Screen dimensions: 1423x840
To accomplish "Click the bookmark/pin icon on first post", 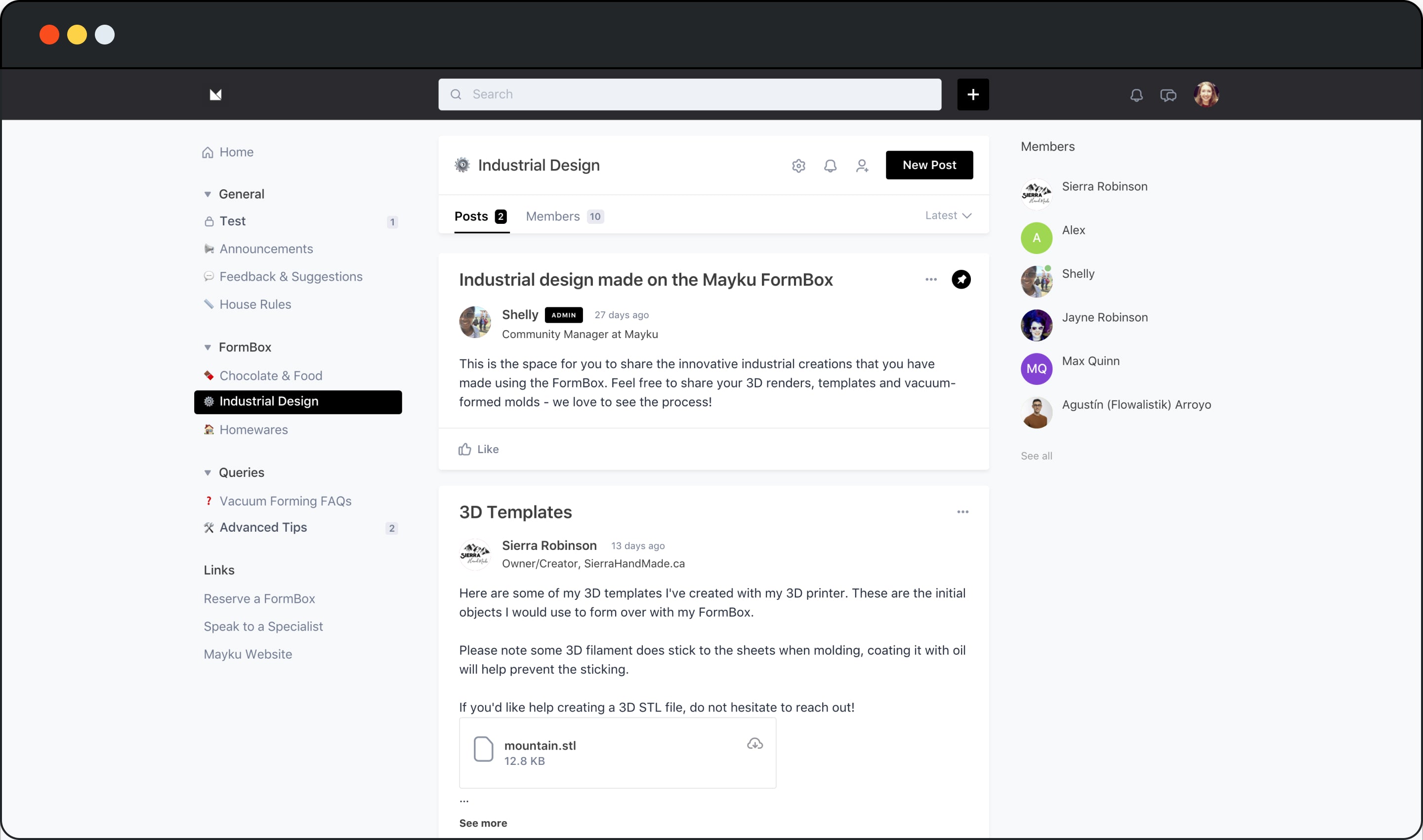I will 961,279.
